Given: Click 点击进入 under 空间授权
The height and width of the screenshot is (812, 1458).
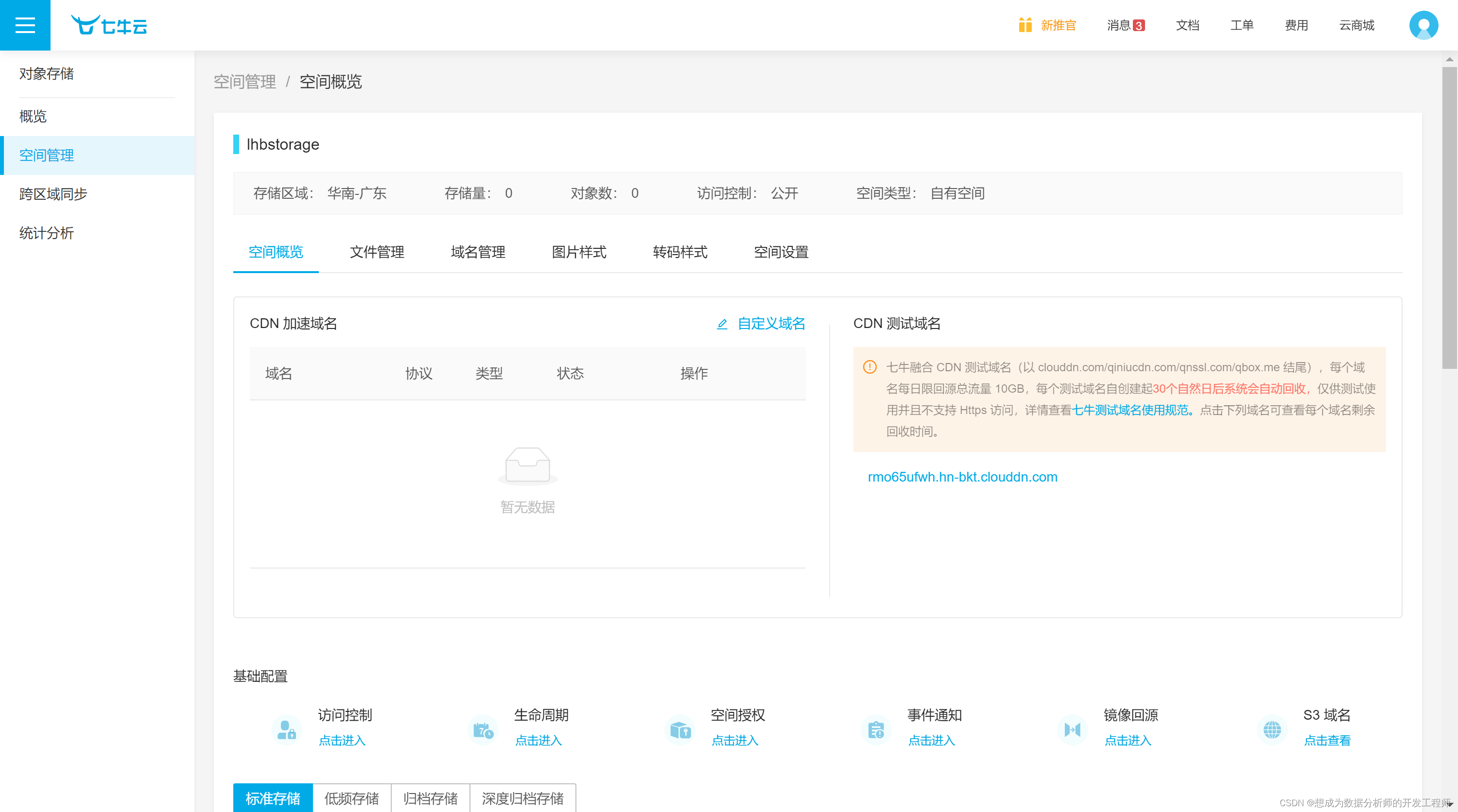Looking at the screenshot, I should point(735,741).
